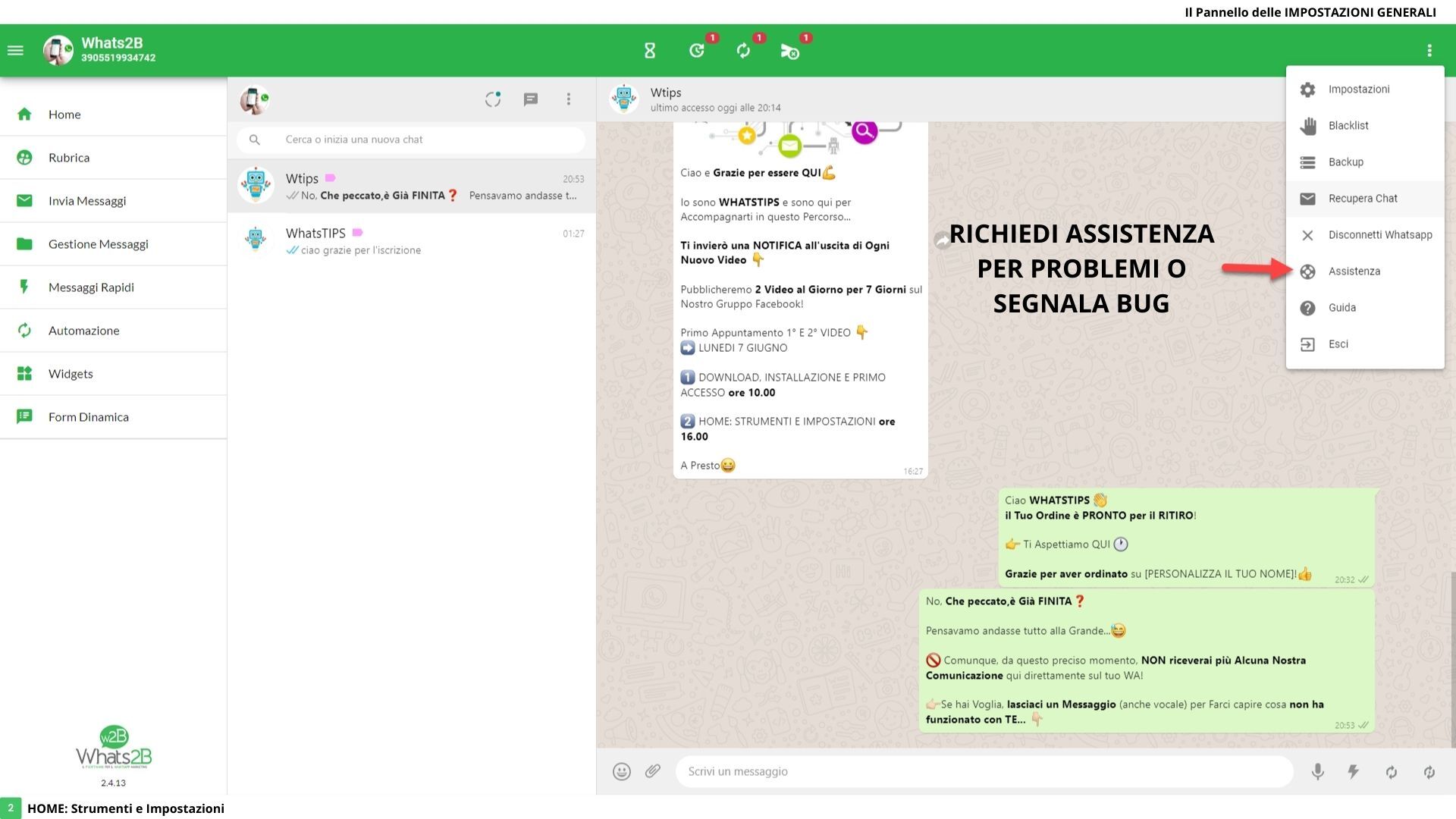Click the chat scrollbar on the right edge
The width and height of the screenshot is (1456, 819).
click(x=1453, y=660)
